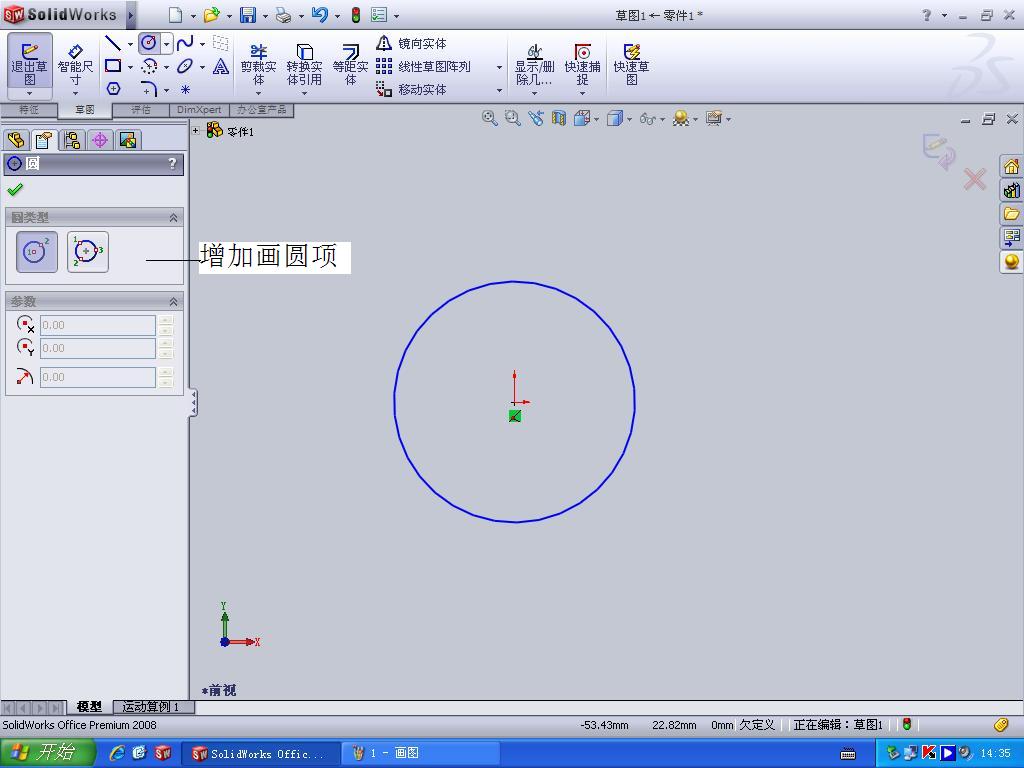Open Quick Snaps 快速捕捉 tool

[x=583, y=65]
